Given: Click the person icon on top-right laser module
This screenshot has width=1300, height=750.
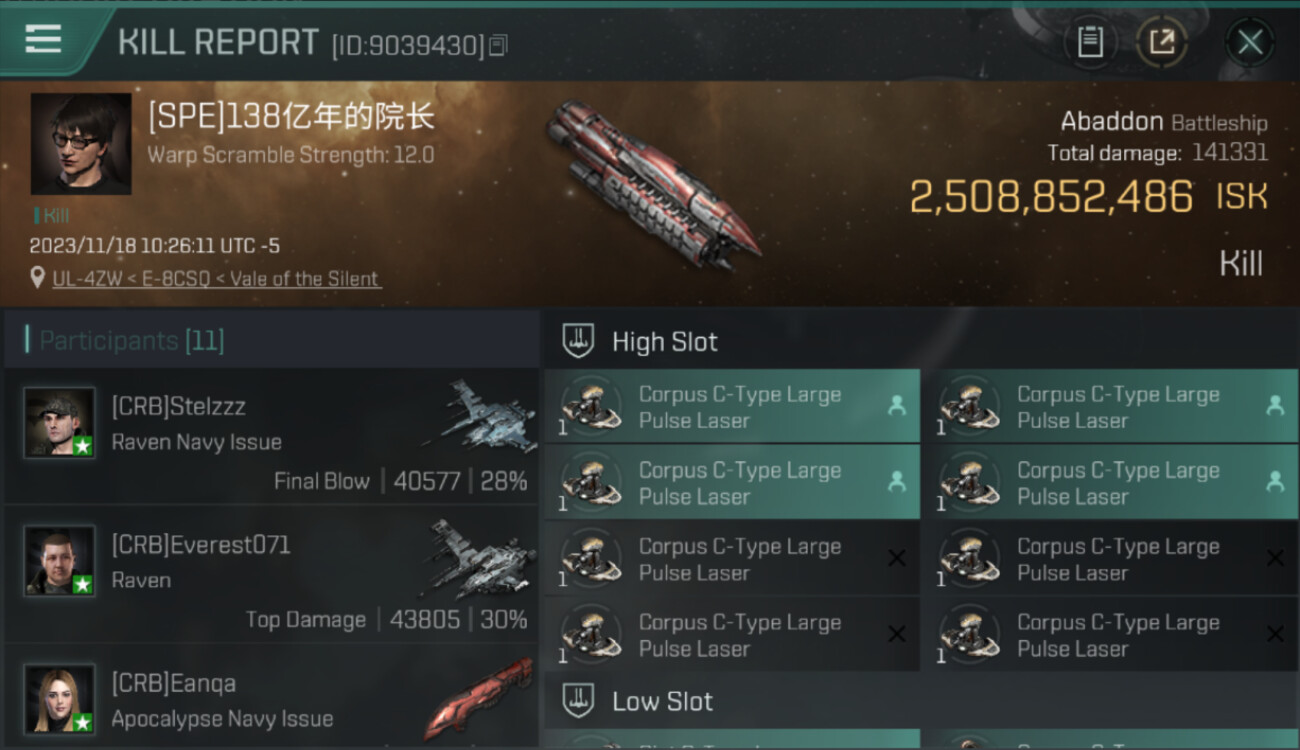Looking at the screenshot, I should tap(1274, 405).
